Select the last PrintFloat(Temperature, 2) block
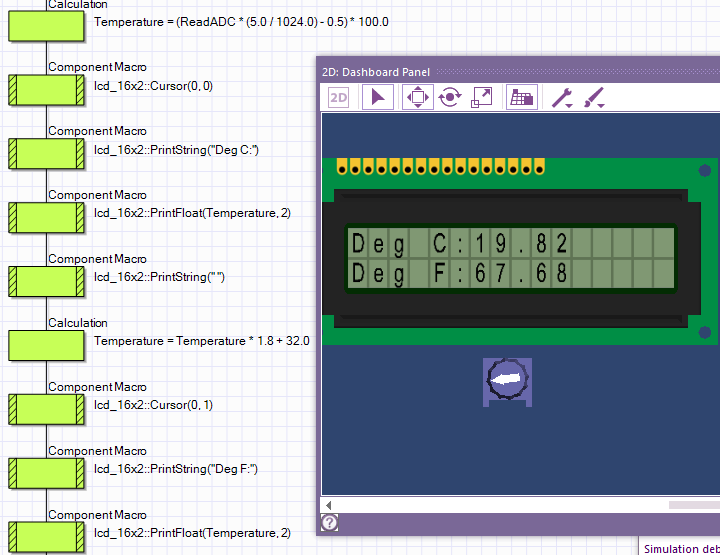The height and width of the screenshot is (555, 720). (x=46, y=538)
